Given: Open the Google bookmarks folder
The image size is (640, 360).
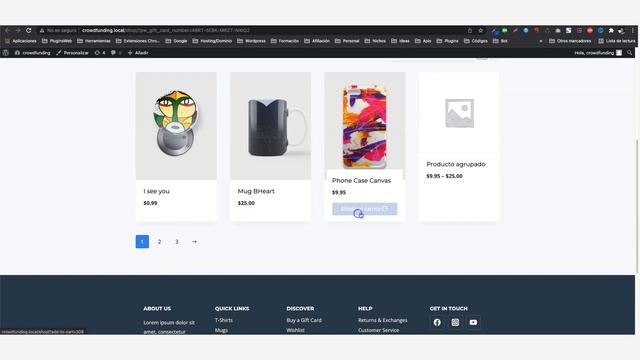Looking at the screenshot, I should tap(176, 41).
